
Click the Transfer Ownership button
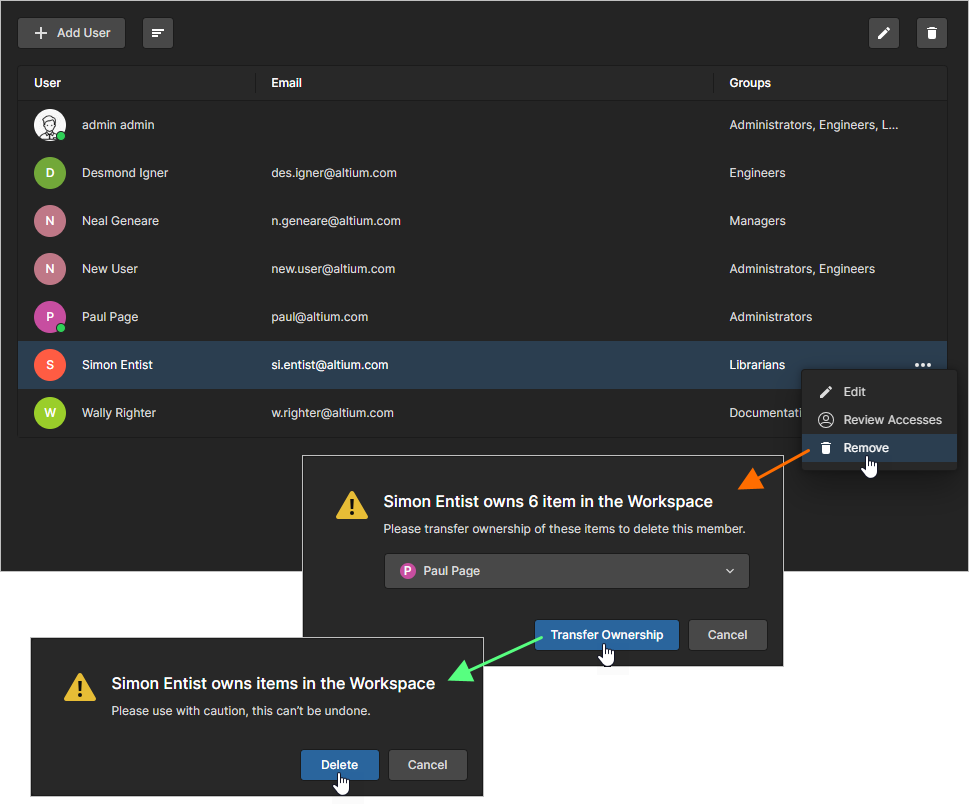click(x=606, y=634)
